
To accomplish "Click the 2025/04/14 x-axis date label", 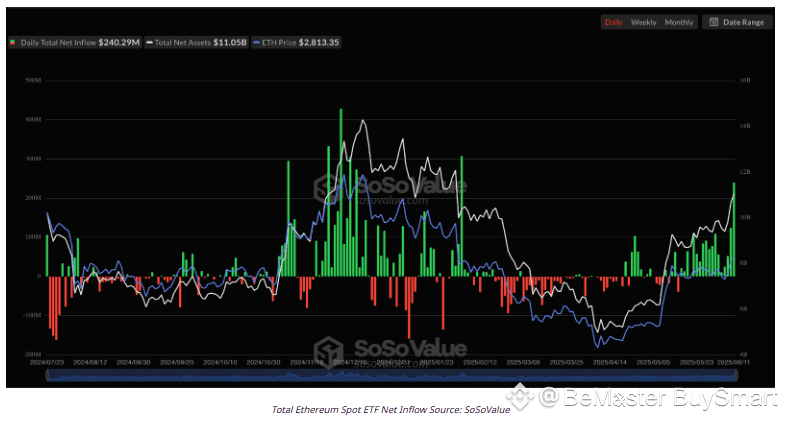I will [x=610, y=362].
